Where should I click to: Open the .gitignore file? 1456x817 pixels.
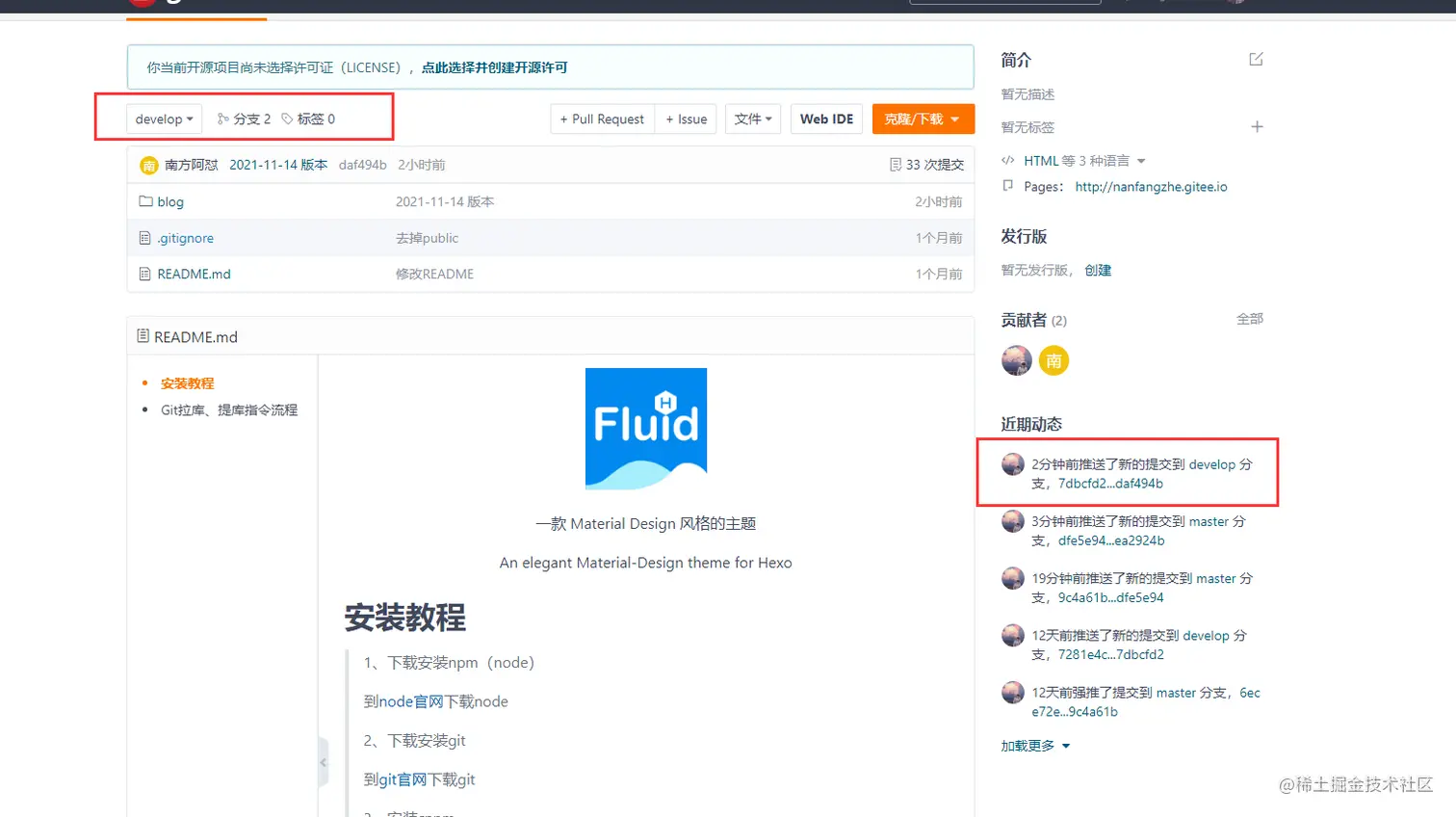(x=186, y=238)
